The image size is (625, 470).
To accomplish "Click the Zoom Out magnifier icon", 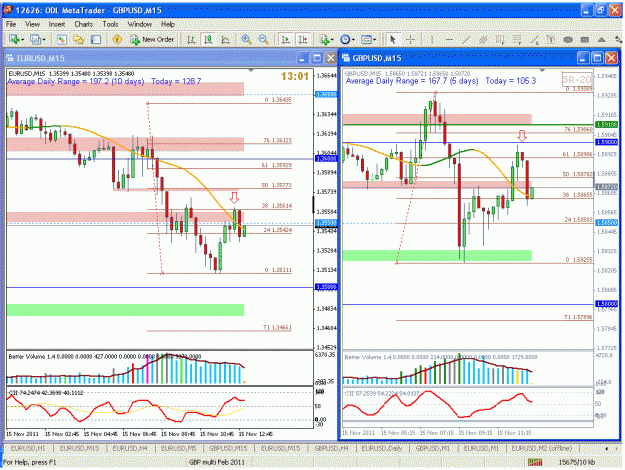I will 263,39.
